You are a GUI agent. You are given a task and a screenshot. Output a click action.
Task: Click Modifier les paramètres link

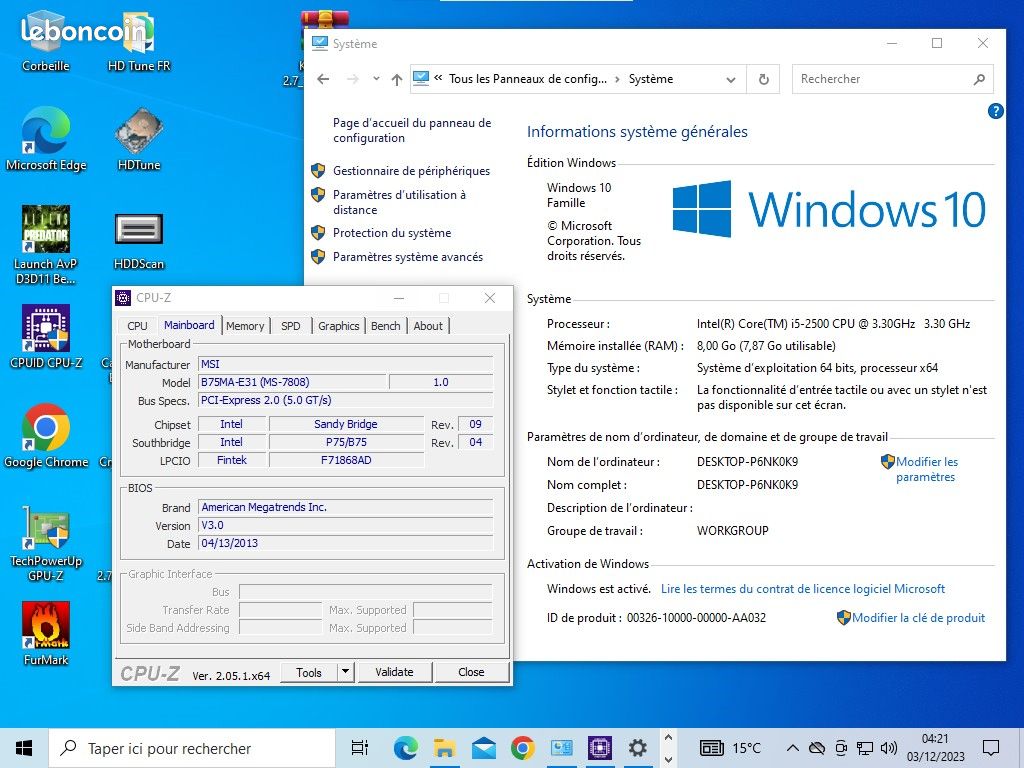tap(926, 469)
